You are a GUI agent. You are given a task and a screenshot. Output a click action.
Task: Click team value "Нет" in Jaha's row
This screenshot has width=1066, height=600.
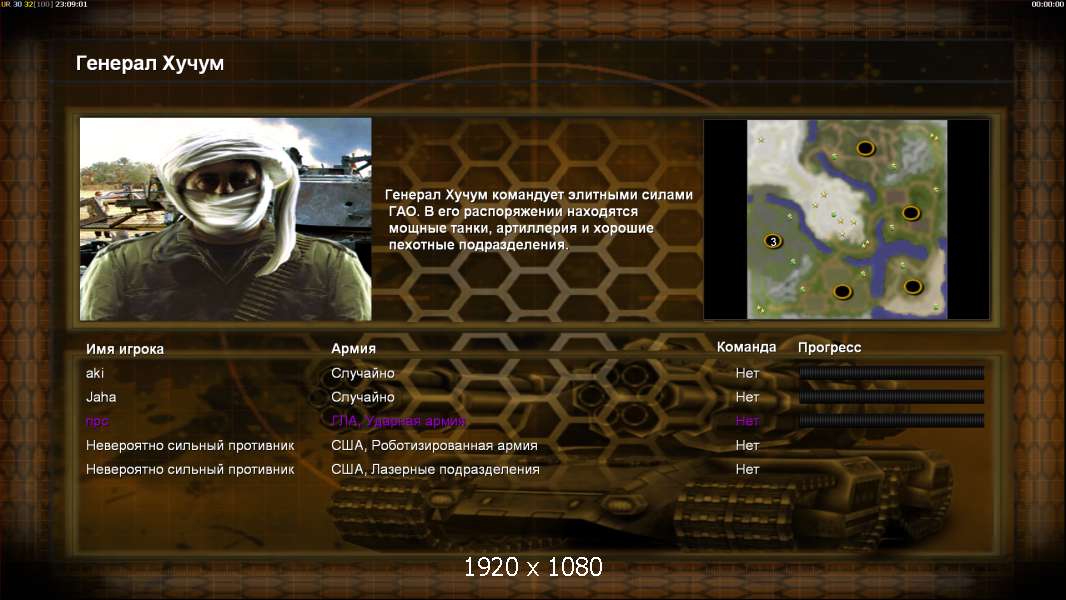747,397
